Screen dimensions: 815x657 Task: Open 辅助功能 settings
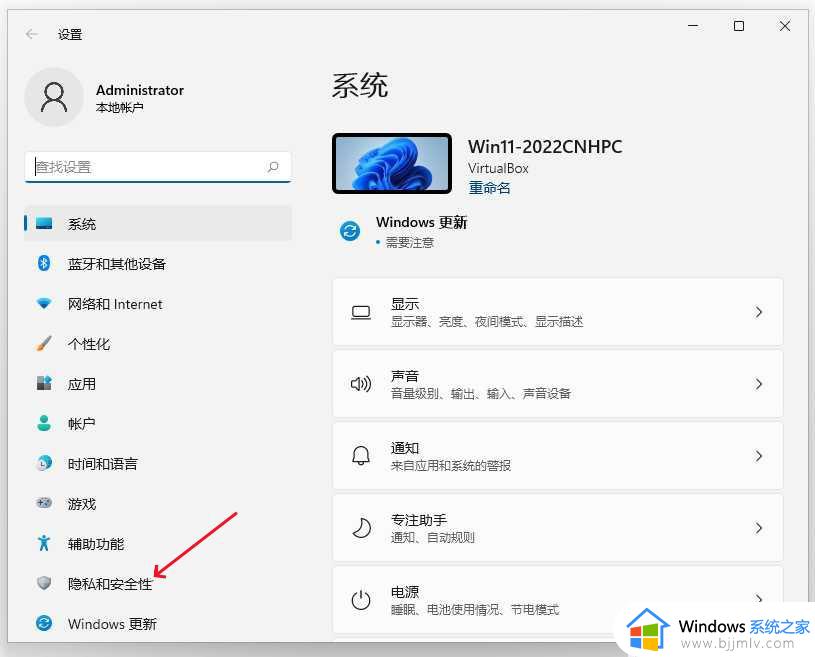point(158,543)
